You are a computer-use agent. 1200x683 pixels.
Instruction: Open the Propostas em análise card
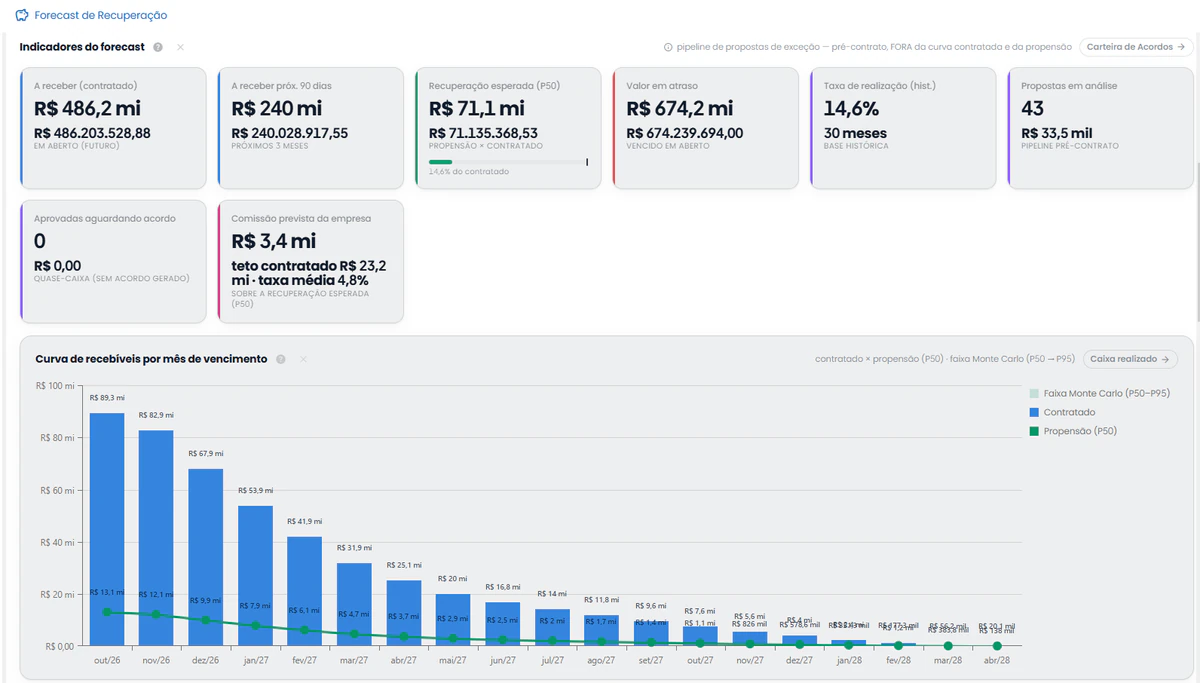[1101, 128]
